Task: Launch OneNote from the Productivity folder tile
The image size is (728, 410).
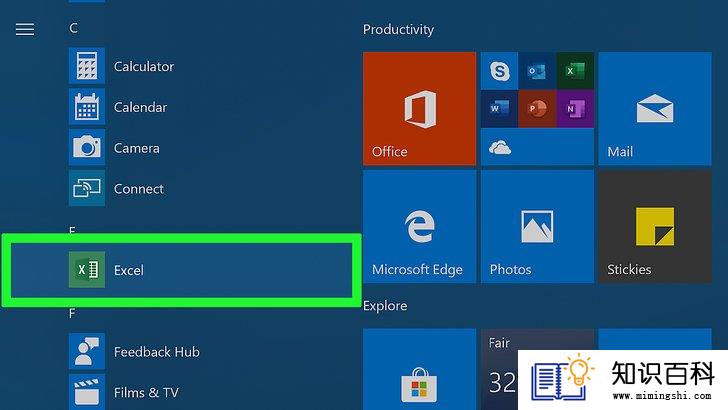Action: coord(575,109)
